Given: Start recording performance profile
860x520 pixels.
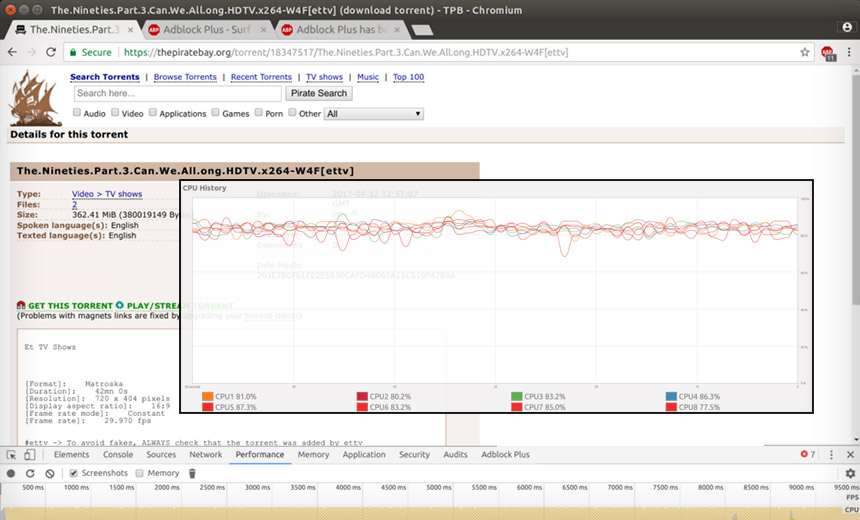Looking at the screenshot, I should [x=11, y=473].
